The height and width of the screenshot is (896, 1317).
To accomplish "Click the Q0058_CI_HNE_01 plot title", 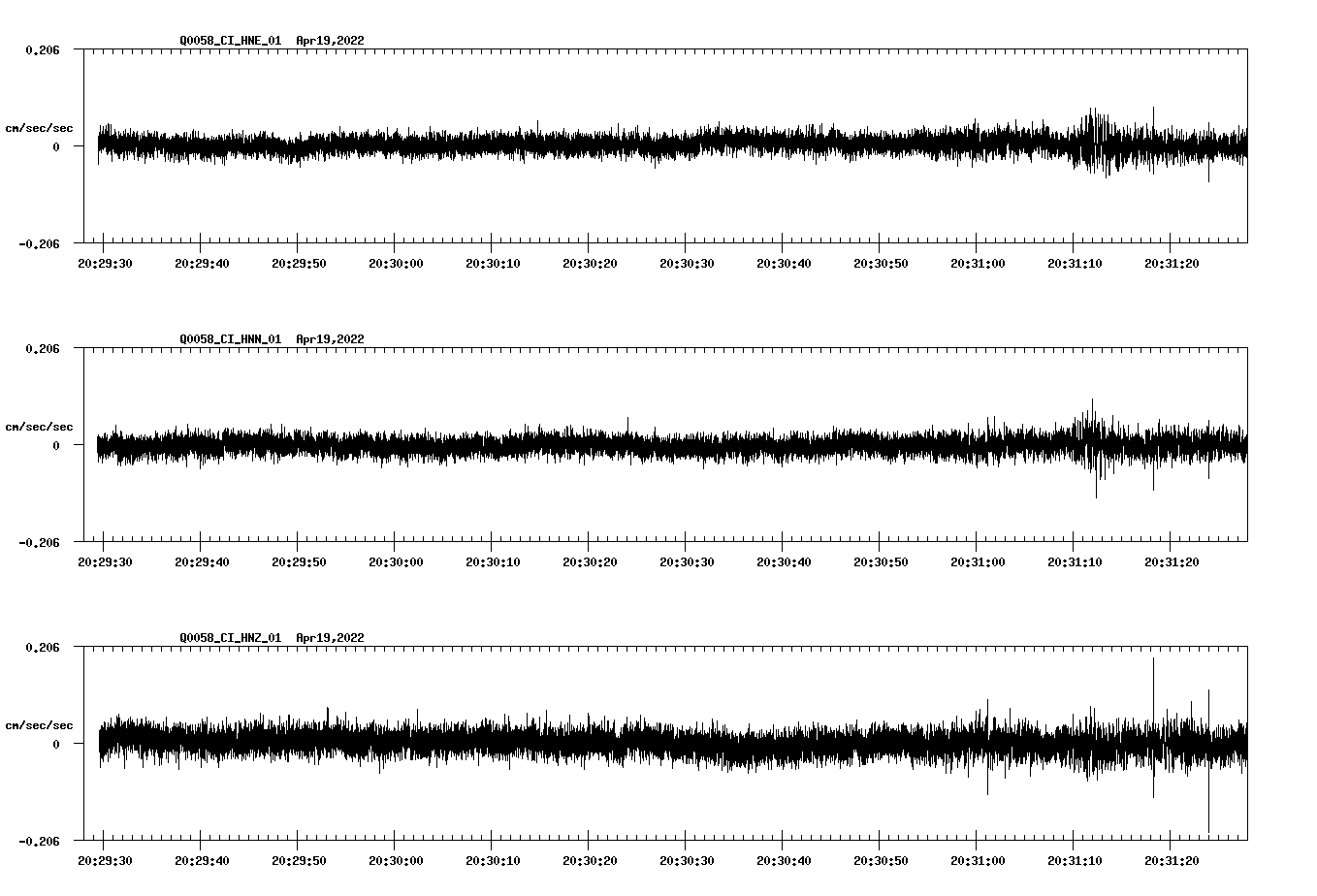I will tap(273, 41).
